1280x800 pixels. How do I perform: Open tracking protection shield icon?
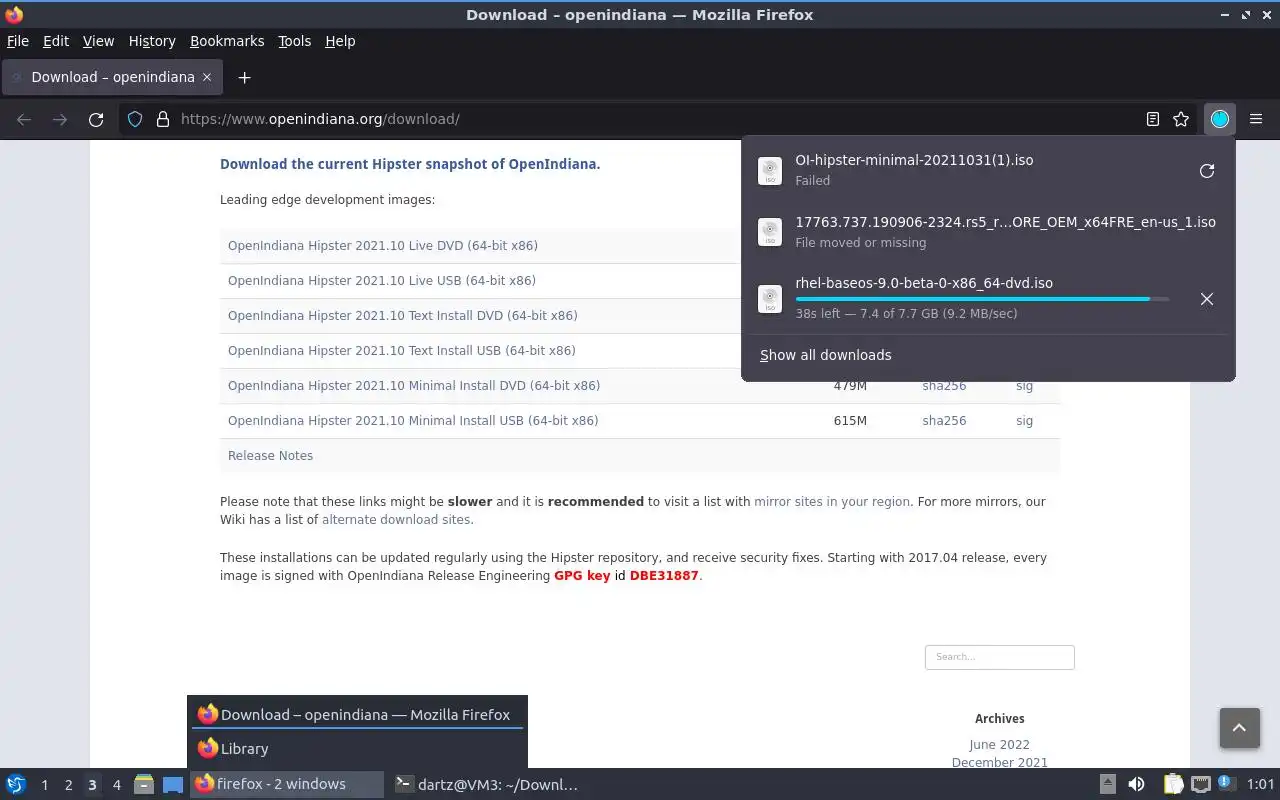click(x=135, y=119)
